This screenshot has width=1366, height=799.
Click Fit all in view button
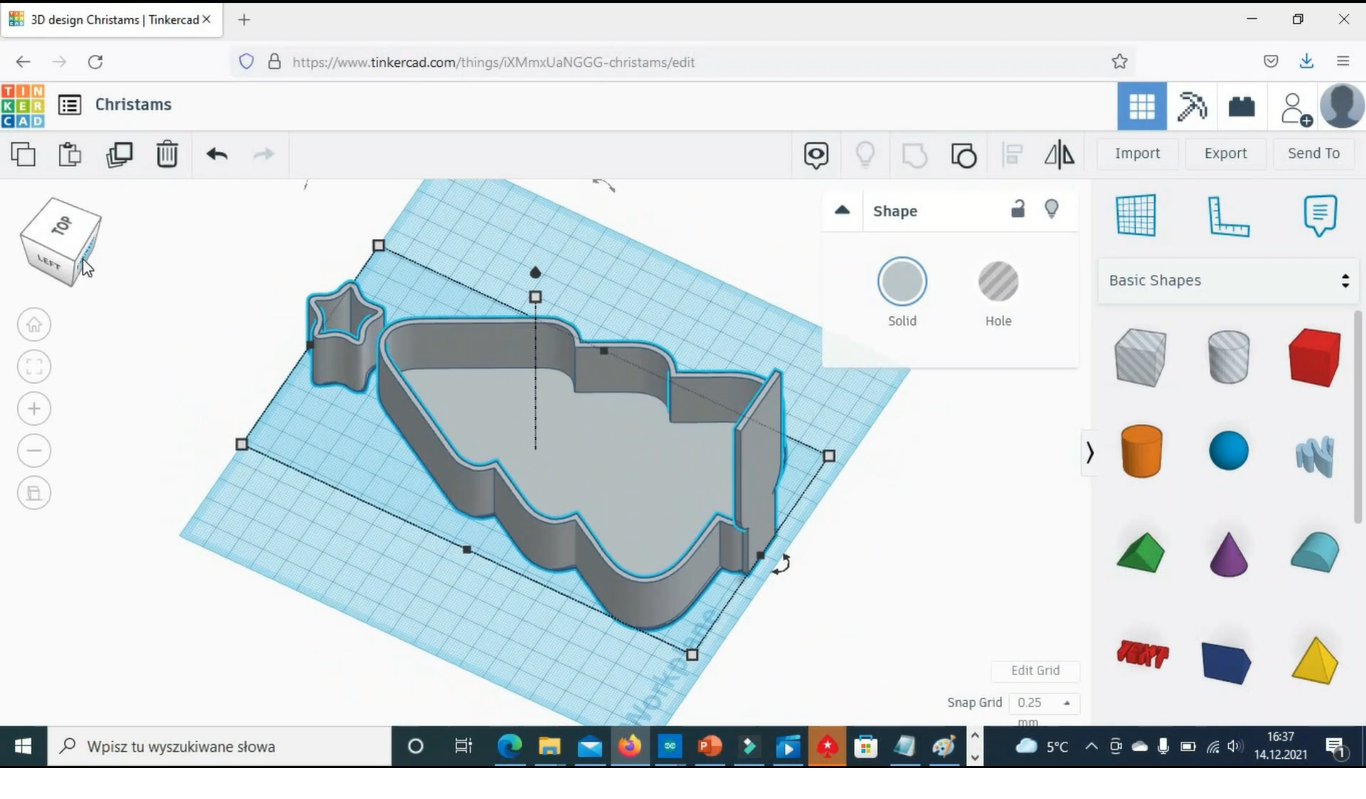point(34,367)
